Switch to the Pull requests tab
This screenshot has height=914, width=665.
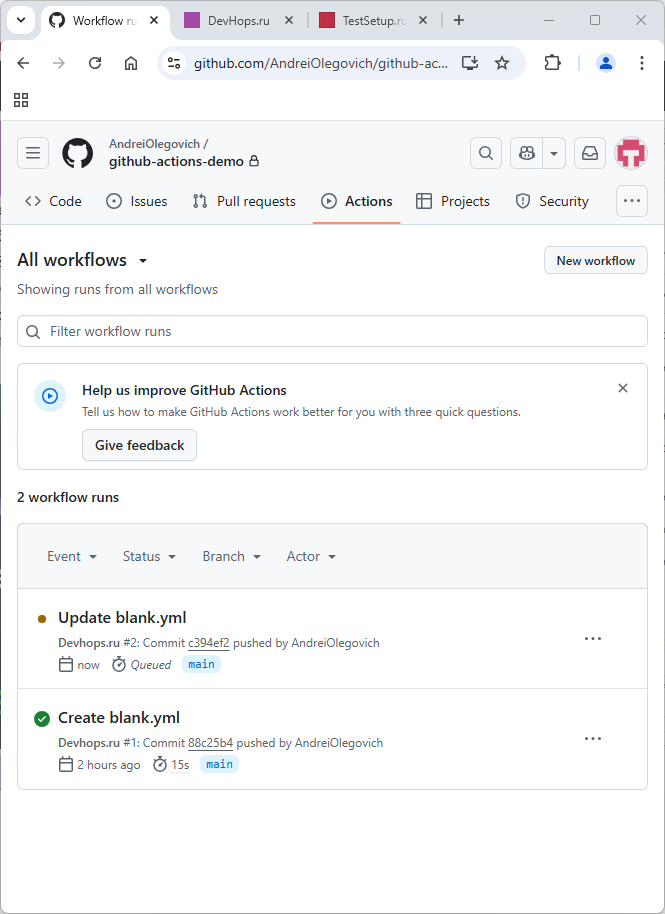click(244, 201)
